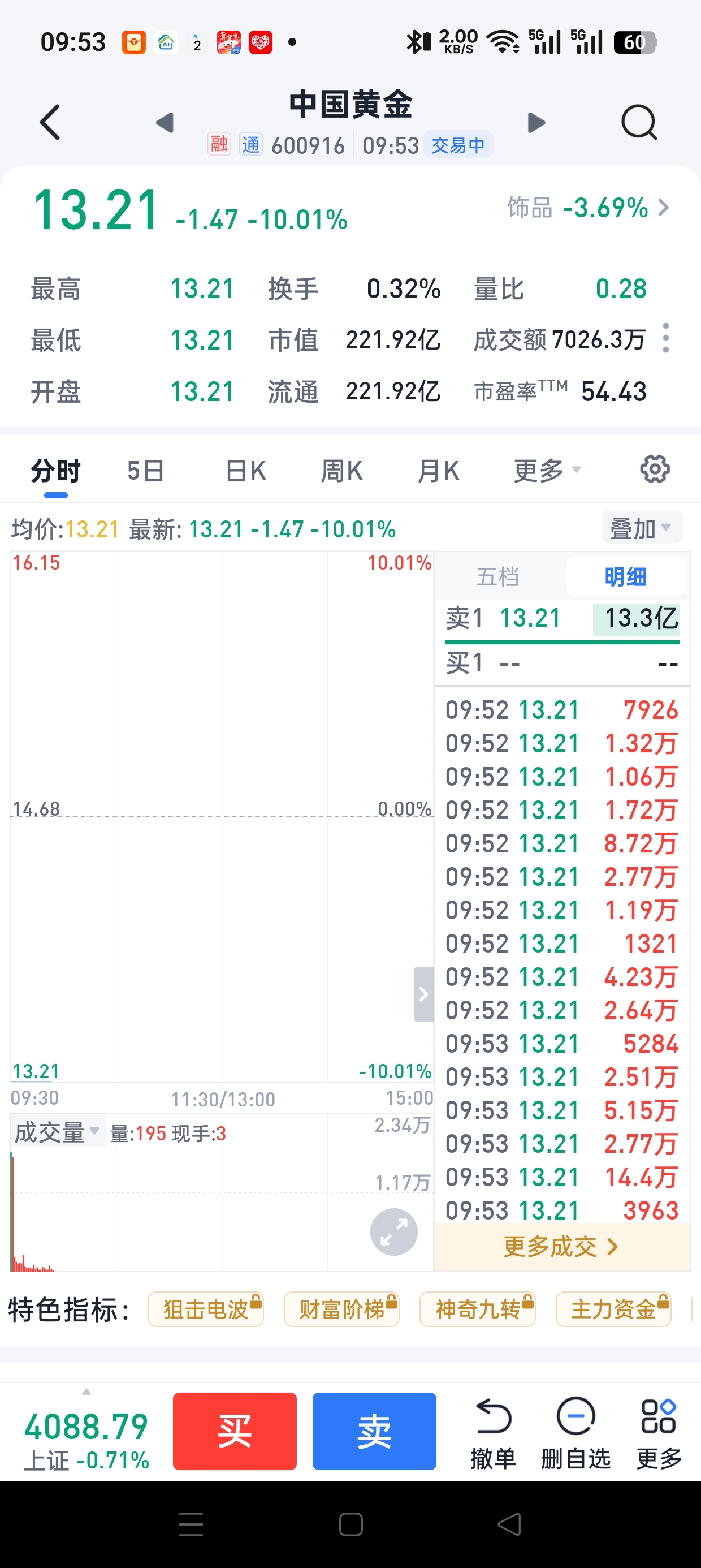Go to next stock with right triangle
Viewport: 701px width, 1568px height.
536,122
